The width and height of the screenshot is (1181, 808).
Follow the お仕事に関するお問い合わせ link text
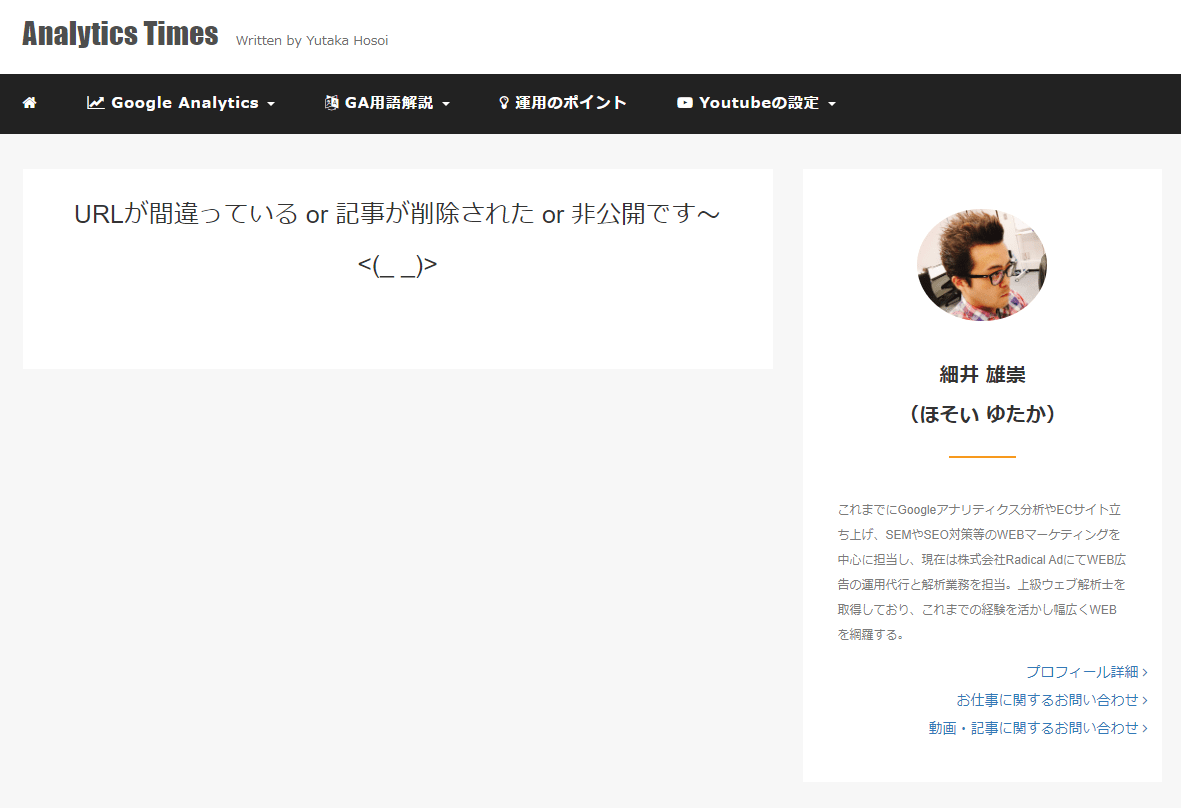(x=1047, y=700)
